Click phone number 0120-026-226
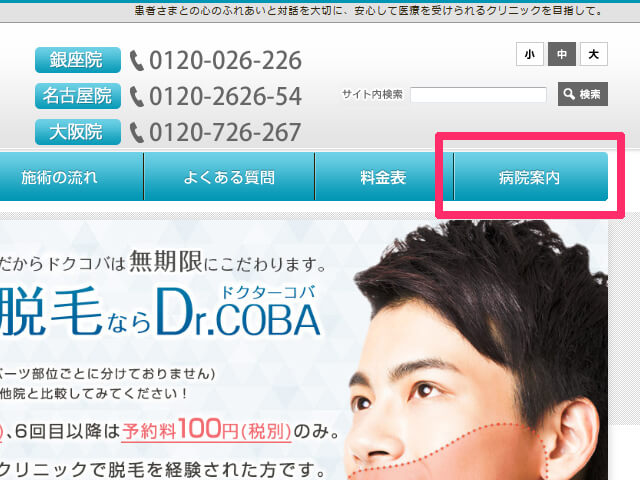The image size is (640, 480). pos(225,60)
